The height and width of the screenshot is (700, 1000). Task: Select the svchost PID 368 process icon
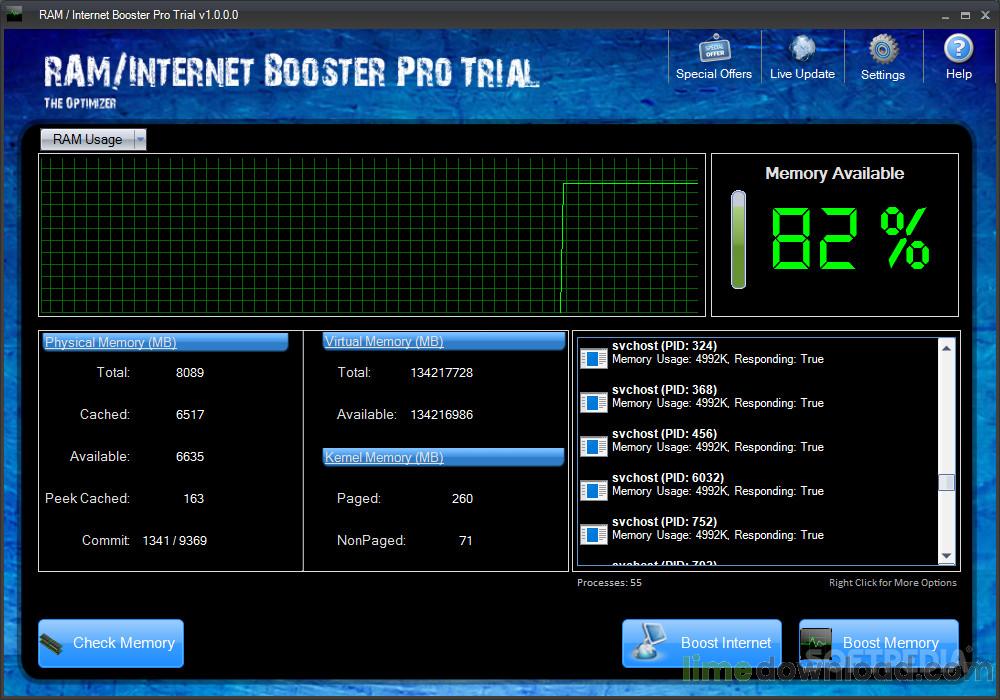[594, 403]
